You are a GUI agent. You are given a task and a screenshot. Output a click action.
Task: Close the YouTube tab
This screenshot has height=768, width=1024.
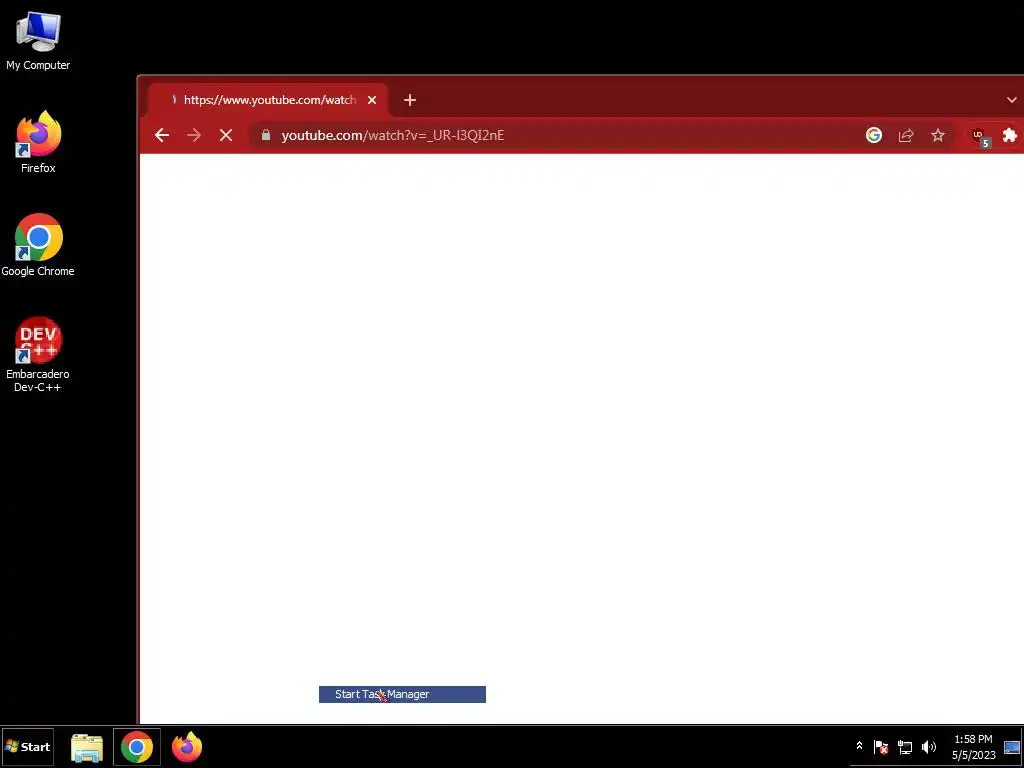pos(372,100)
